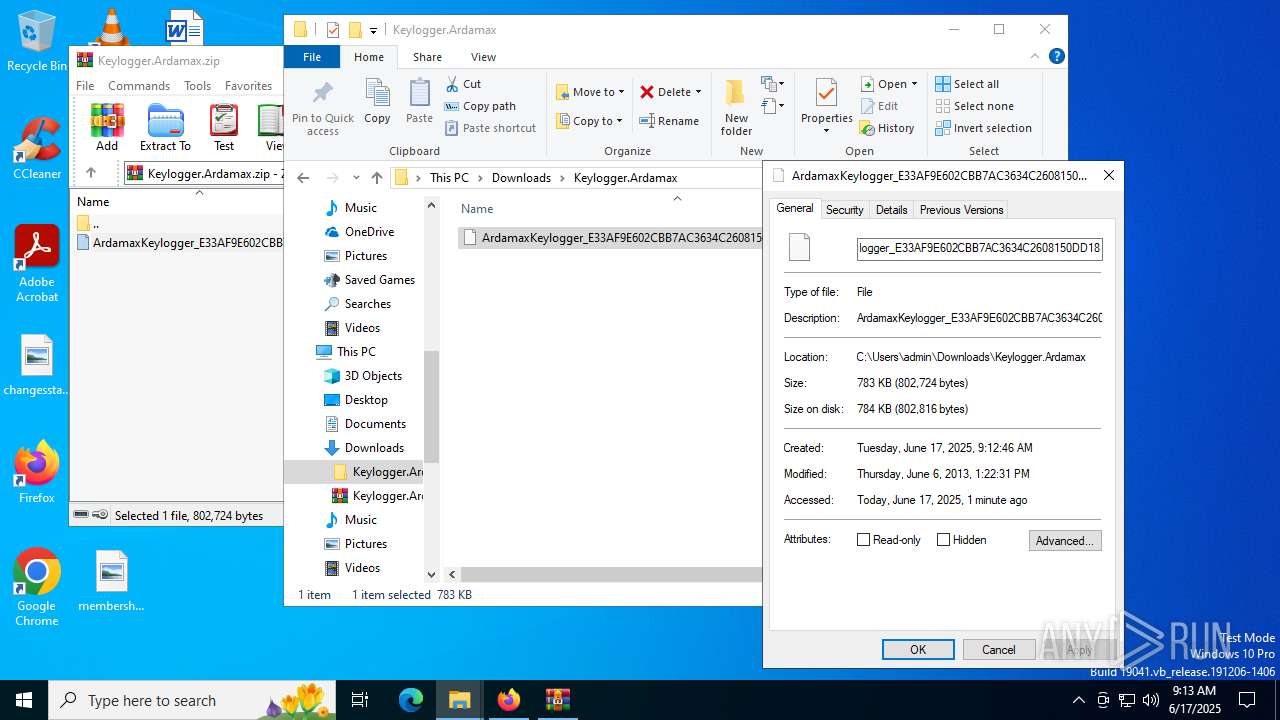This screenshot has height=720, width=1280.
Task: Create a New folder
Action: click(736, 108)
